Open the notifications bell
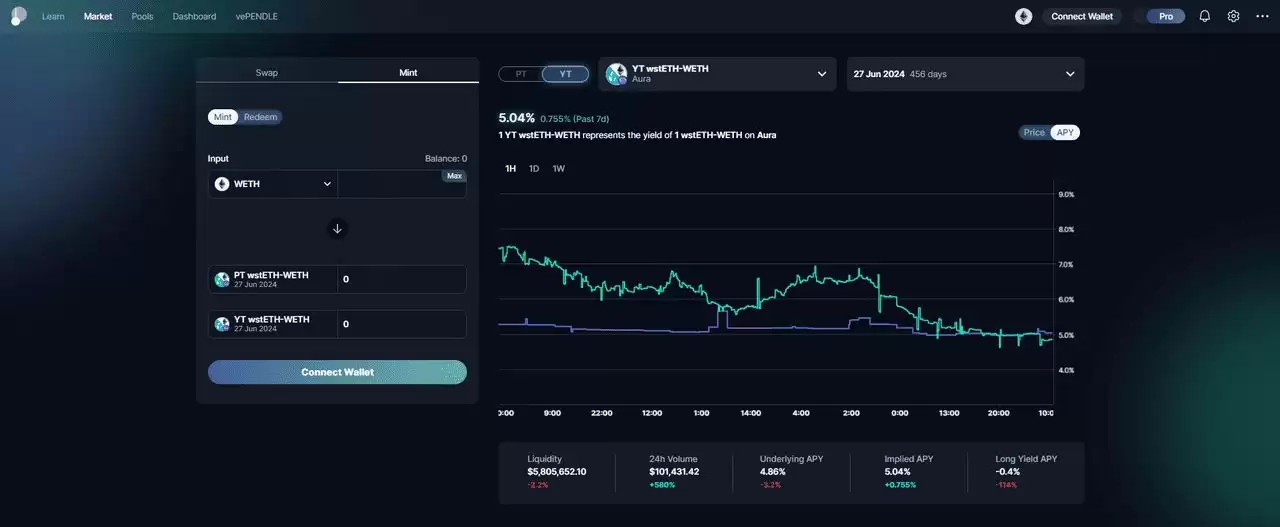1280x527 pixels. pos(1204,16)
